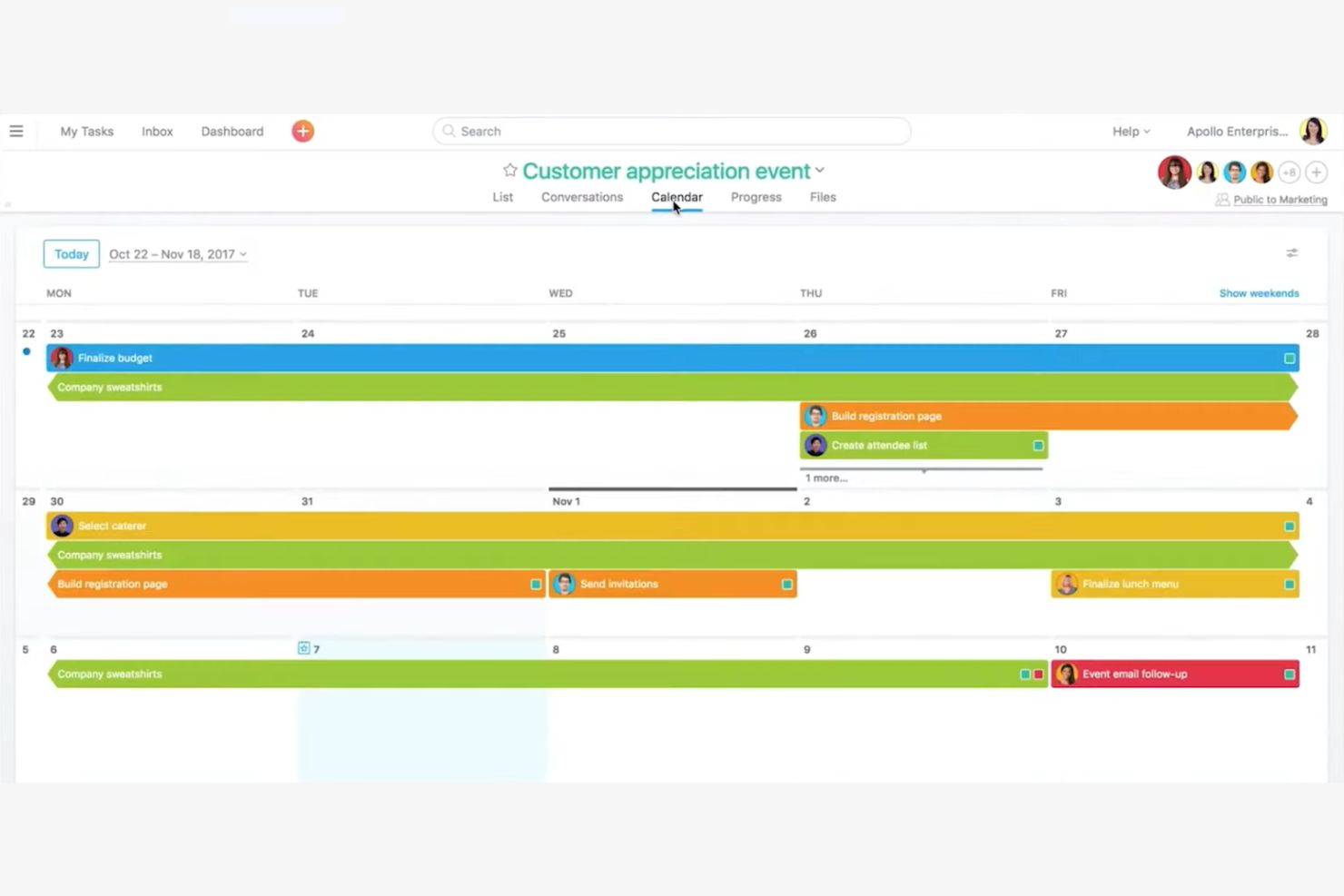The image size is (1344, 896).
Task: Open the calendar filter options icon
Action: 1292,253
